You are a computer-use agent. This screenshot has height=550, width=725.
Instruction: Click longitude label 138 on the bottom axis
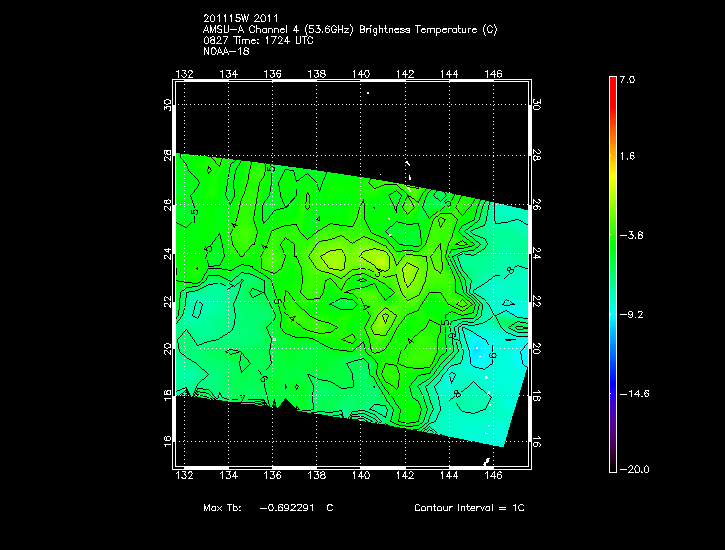tap(318, 477)
